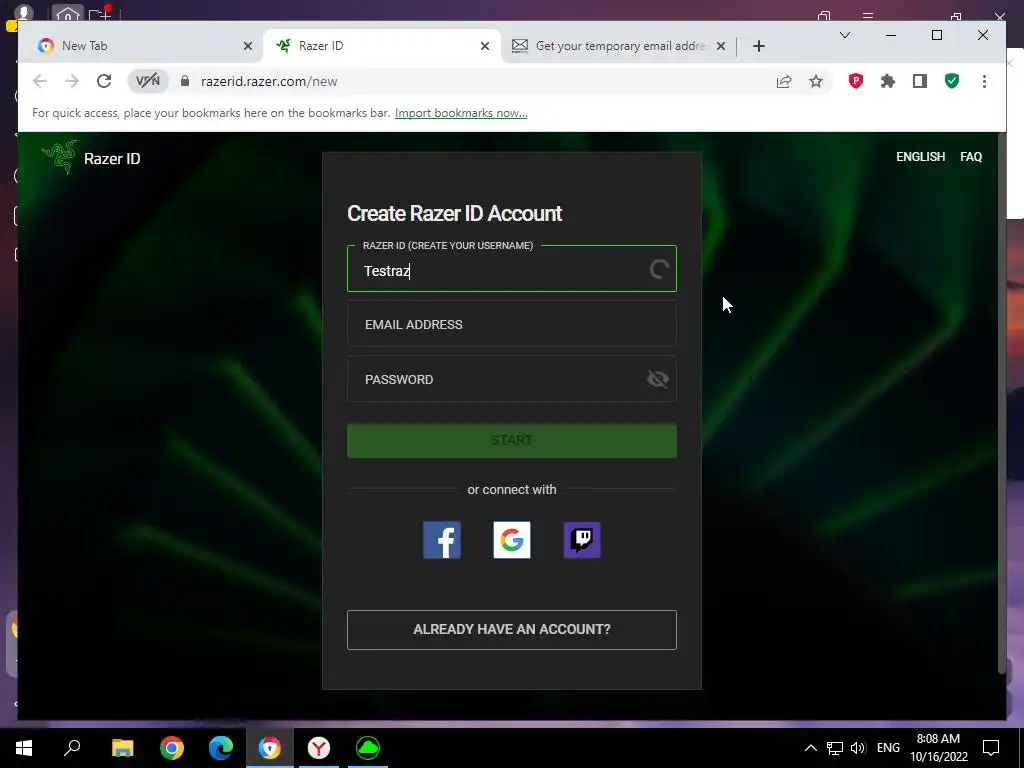
Task: Open Microsoft Edge from taskbar
Action: point(221,748)
